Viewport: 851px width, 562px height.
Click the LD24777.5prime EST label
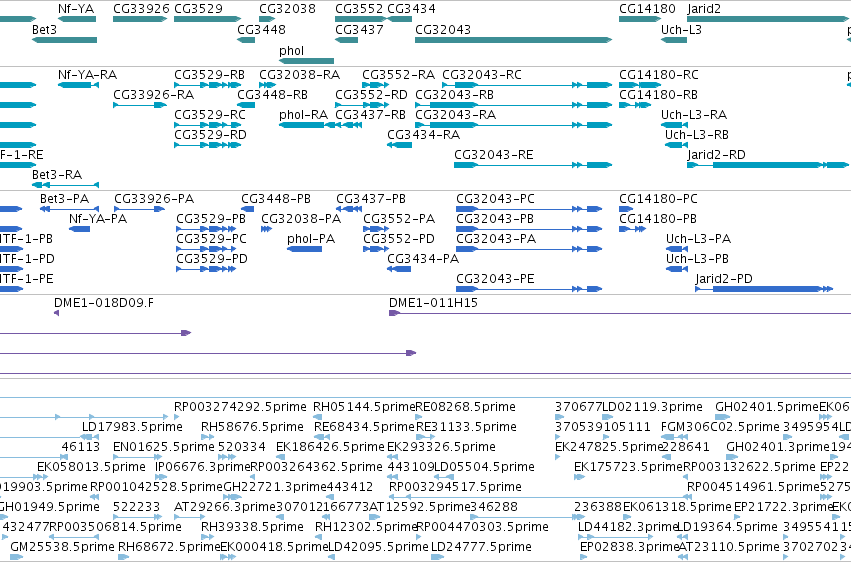coord(481,547)
